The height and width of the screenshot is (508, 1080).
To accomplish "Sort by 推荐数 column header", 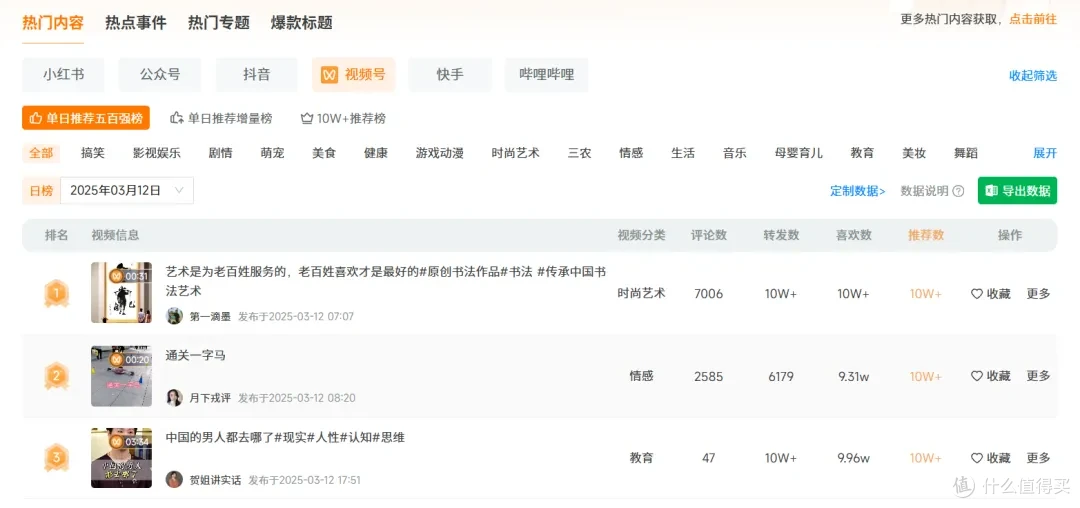I will (926, 235).
